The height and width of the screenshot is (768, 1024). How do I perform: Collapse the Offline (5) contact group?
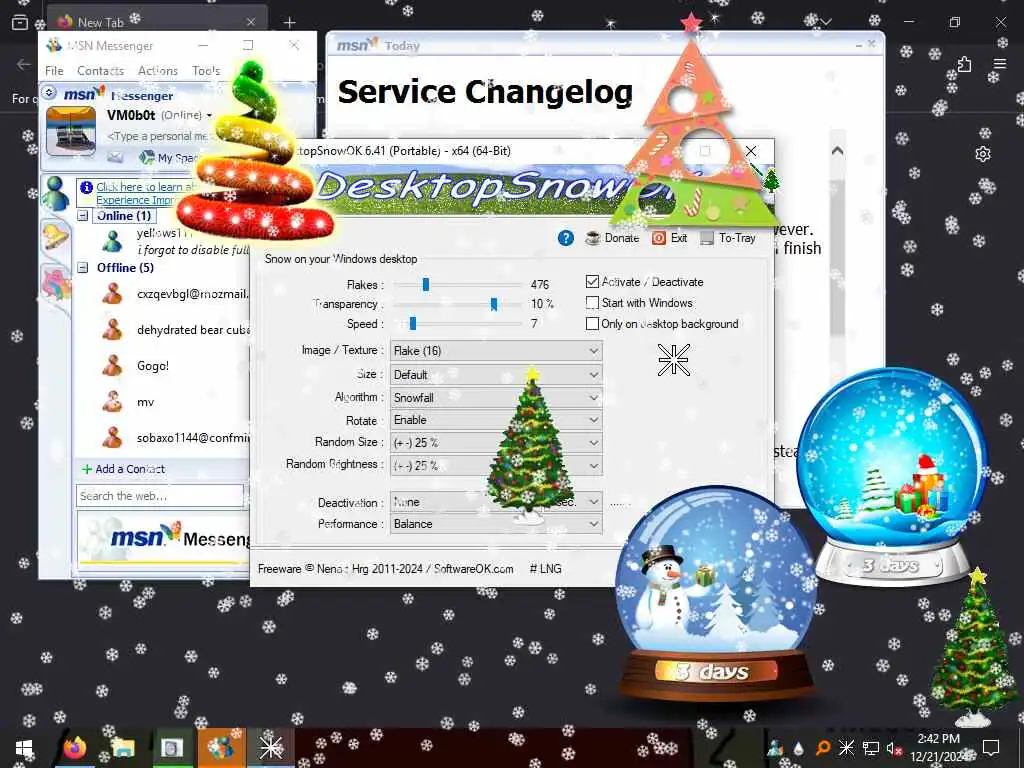click(x=83, y=267)
